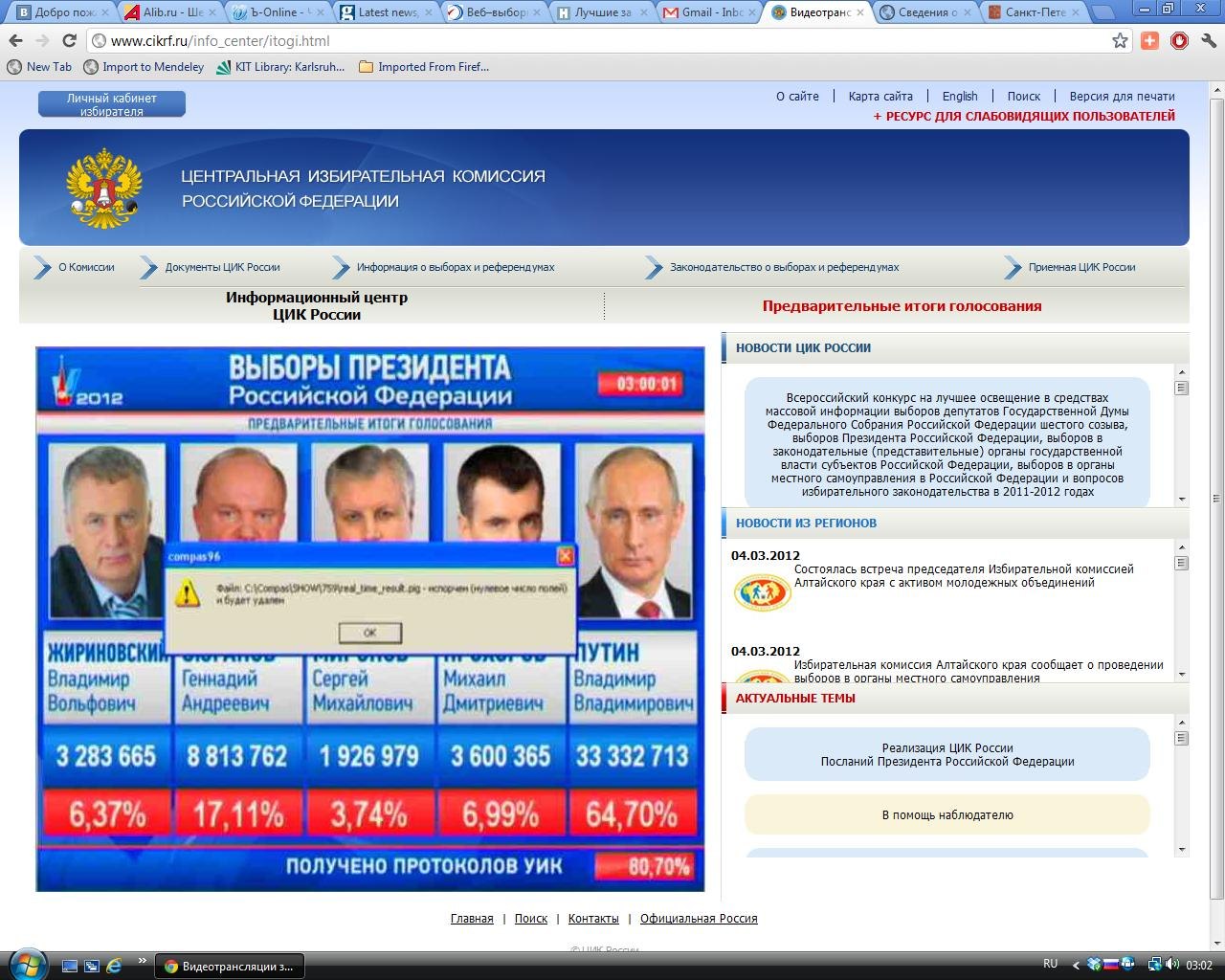Image resolution: width=1225 pixels, height=980 pixels.
Task: Reload the page with refresh icon
Action: (x=69, y=41)
